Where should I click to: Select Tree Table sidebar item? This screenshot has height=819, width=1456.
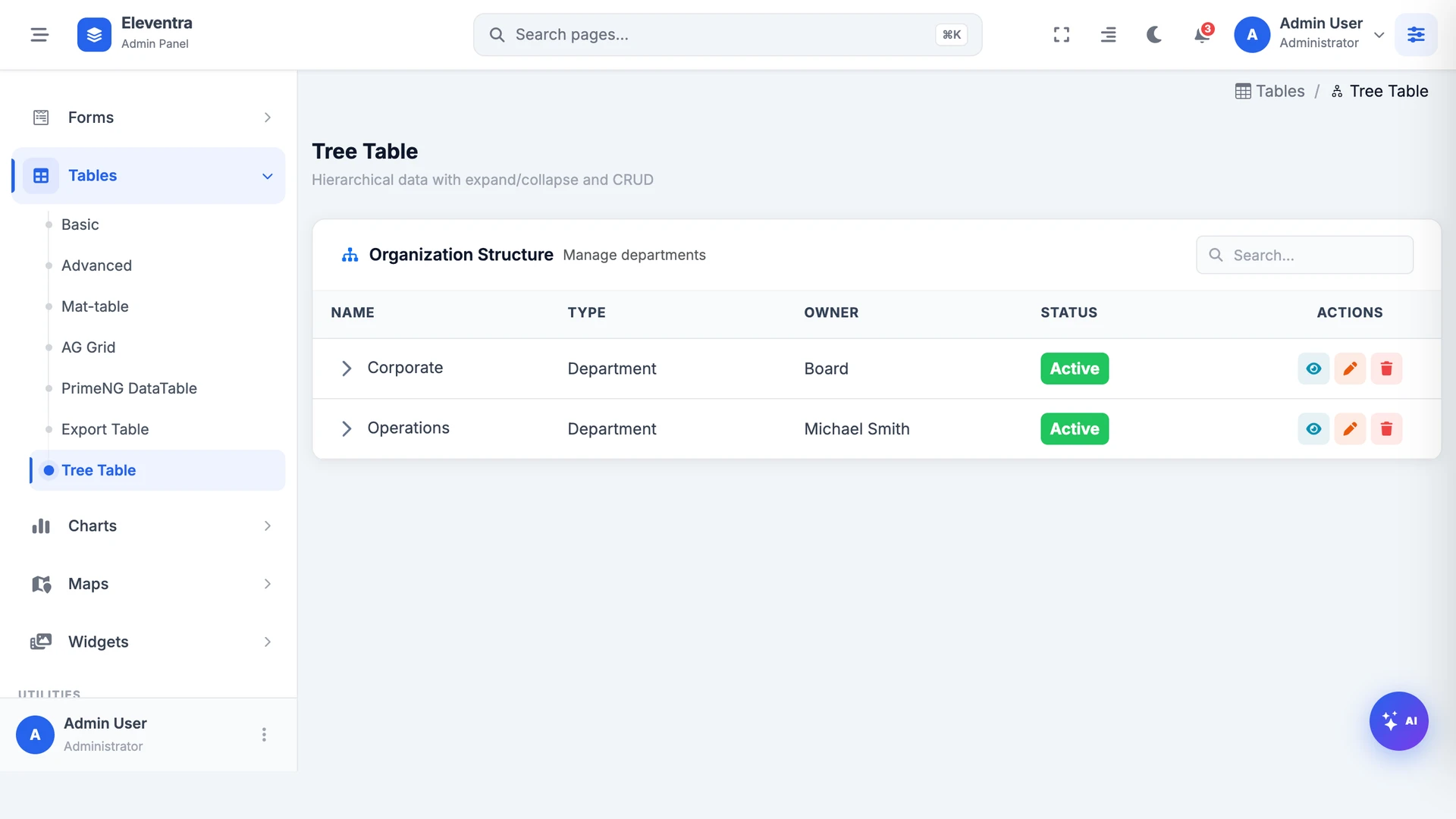click(x=157, y=470)
